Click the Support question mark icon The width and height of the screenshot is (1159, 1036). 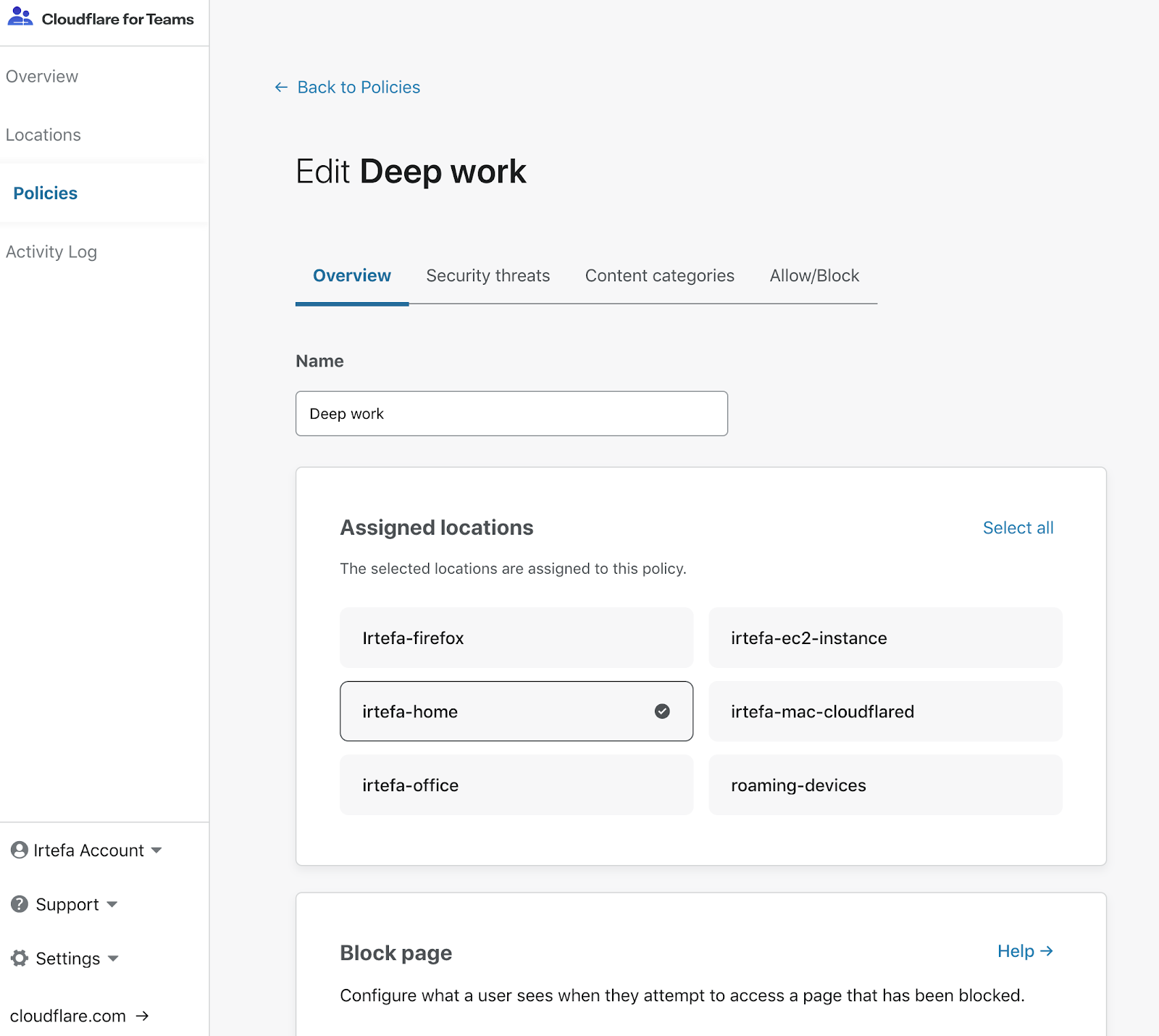tap(20, 904)
